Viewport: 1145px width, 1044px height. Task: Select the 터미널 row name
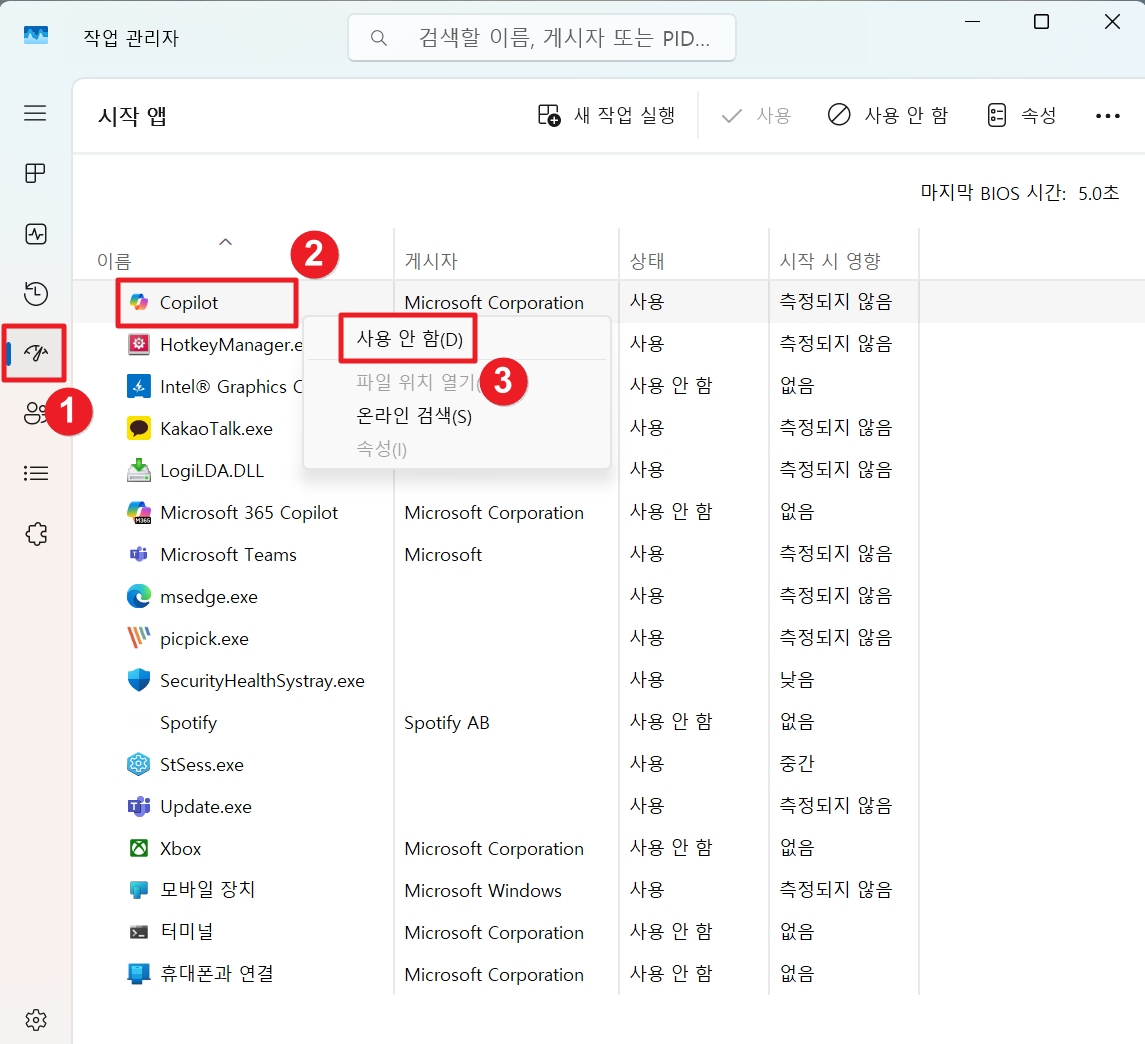(187, 932)
